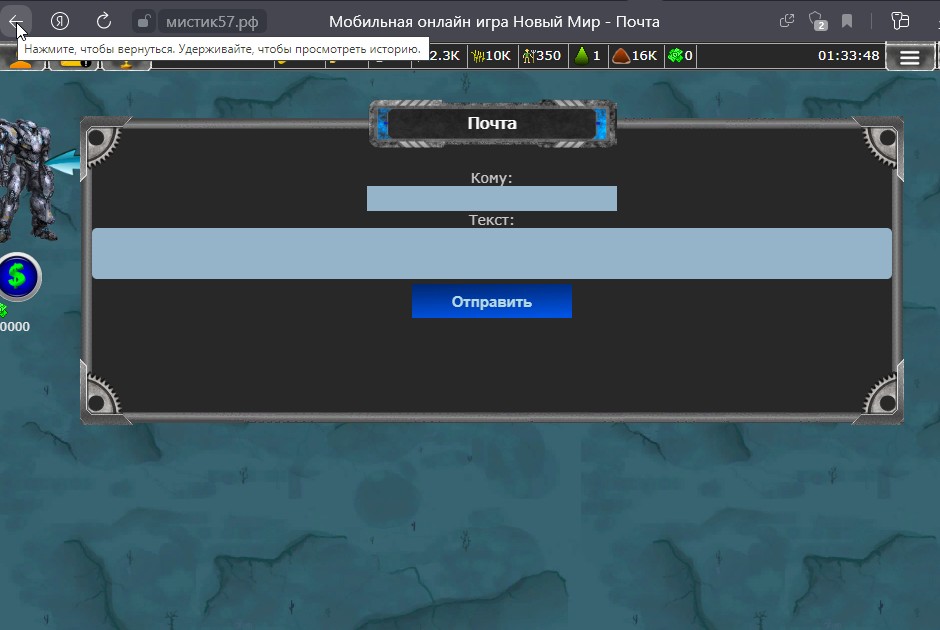Click the 10K resource counter
The image size is (940, 630).
[x=491, y=56]
